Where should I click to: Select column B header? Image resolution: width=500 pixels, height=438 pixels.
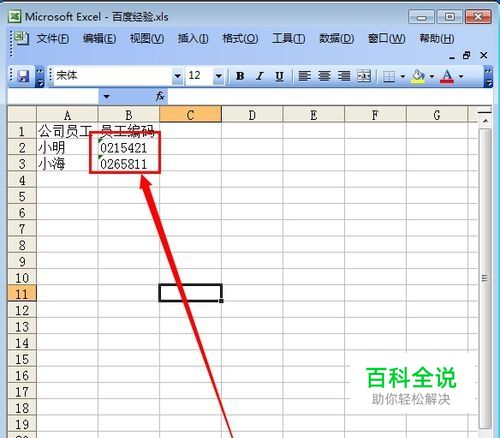(x=129, y=115)
